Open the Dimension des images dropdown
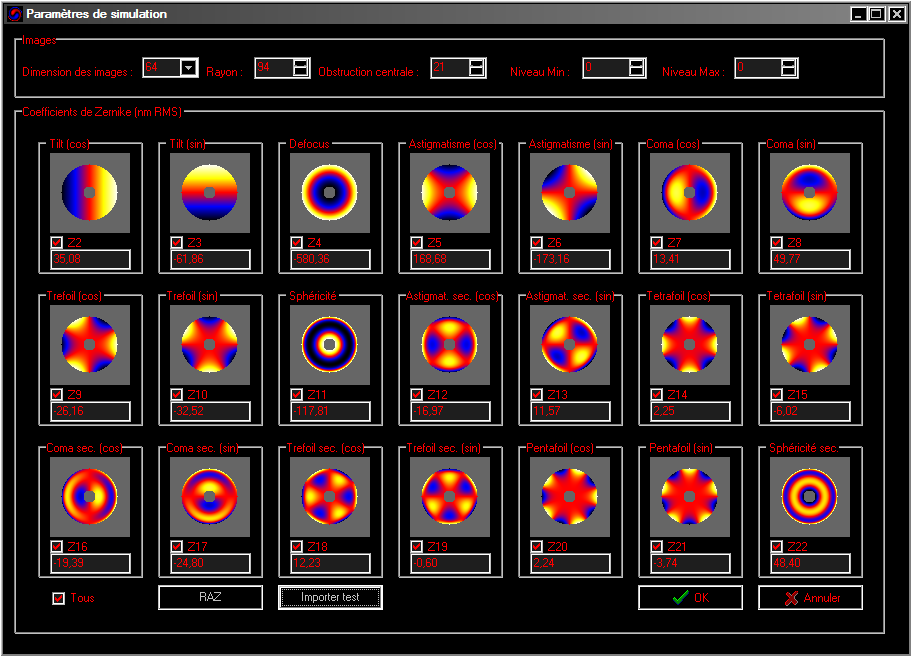This screenshot has height=657, width=912. [x=188, y=68]
